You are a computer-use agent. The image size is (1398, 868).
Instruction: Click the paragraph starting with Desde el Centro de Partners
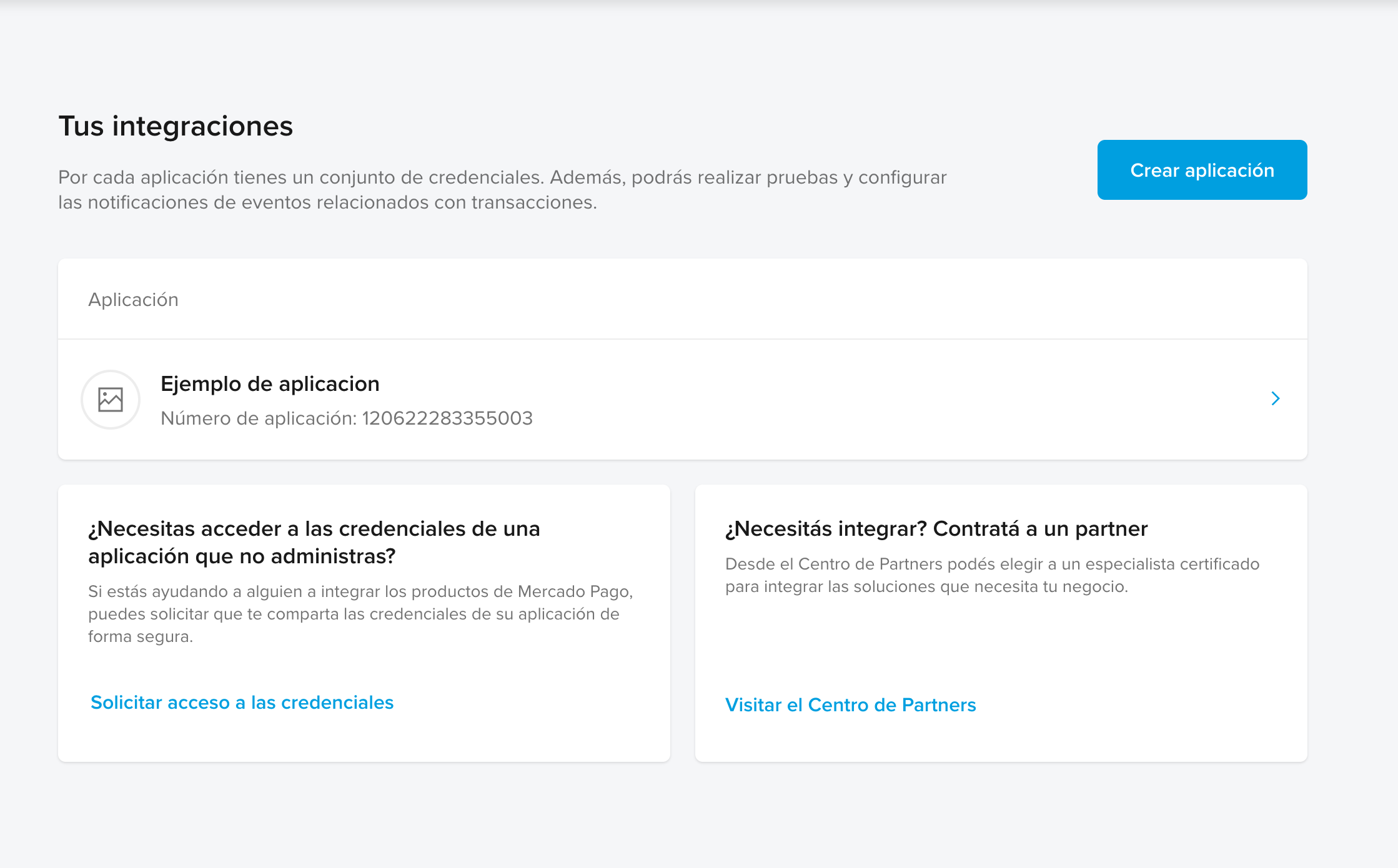(992, 575)
